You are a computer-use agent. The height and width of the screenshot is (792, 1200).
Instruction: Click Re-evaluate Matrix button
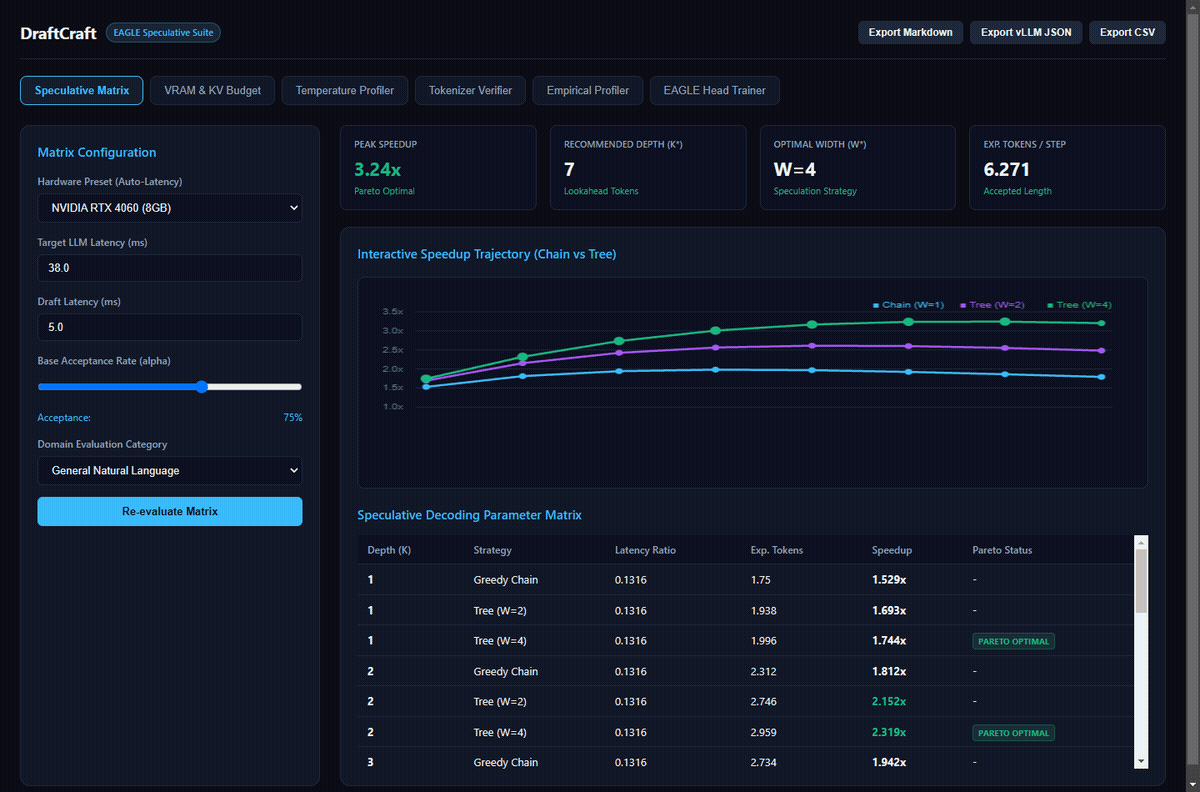tap(170, 511)
